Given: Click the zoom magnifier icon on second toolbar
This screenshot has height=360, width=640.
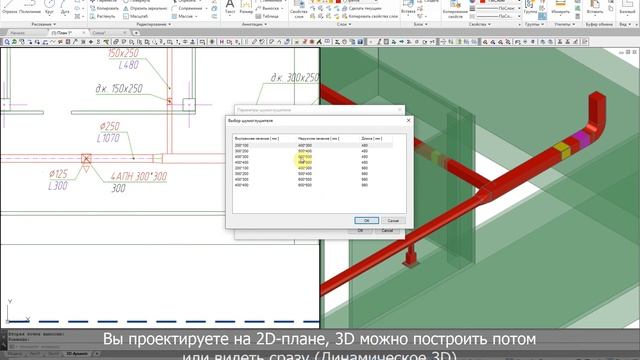Looking at the screenshot, I should [x=7, y=42].
